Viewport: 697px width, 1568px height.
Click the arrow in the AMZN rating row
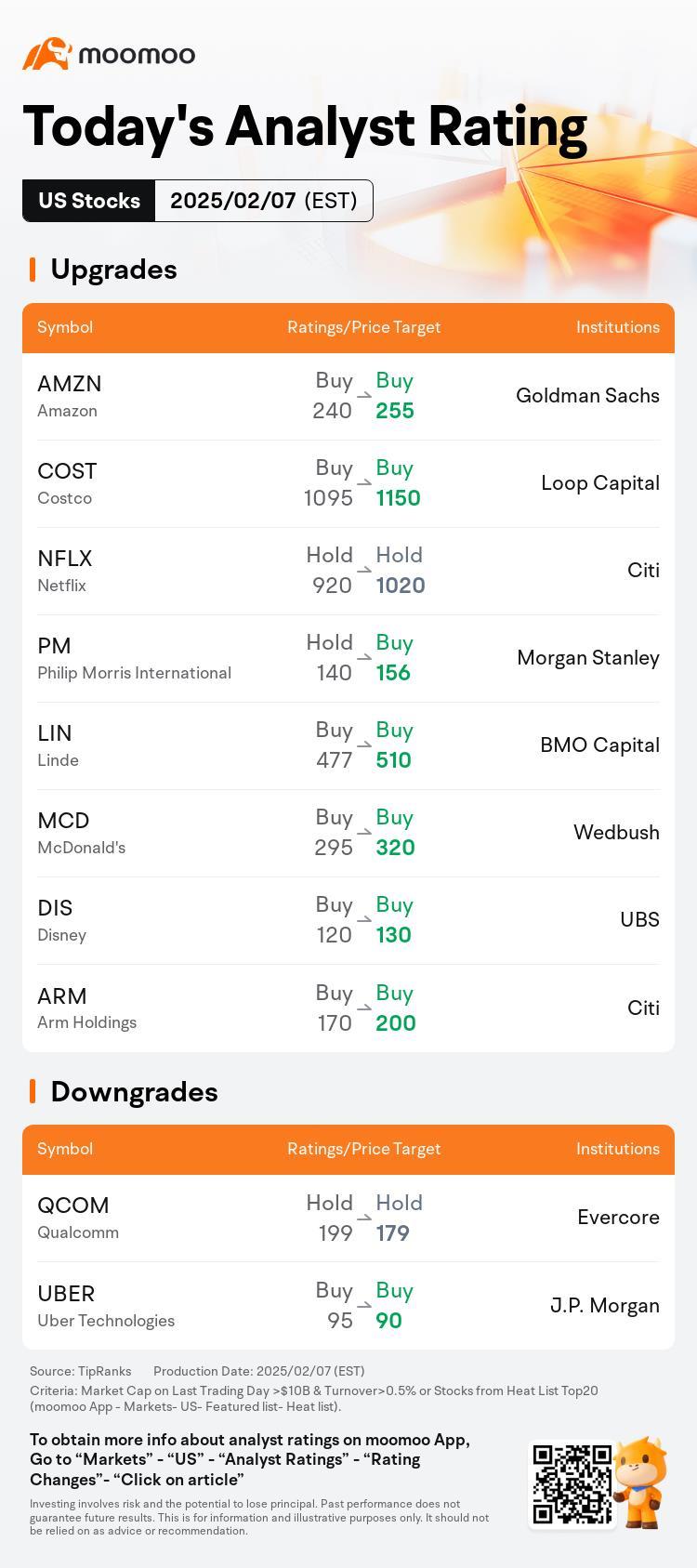click(364, 395)
